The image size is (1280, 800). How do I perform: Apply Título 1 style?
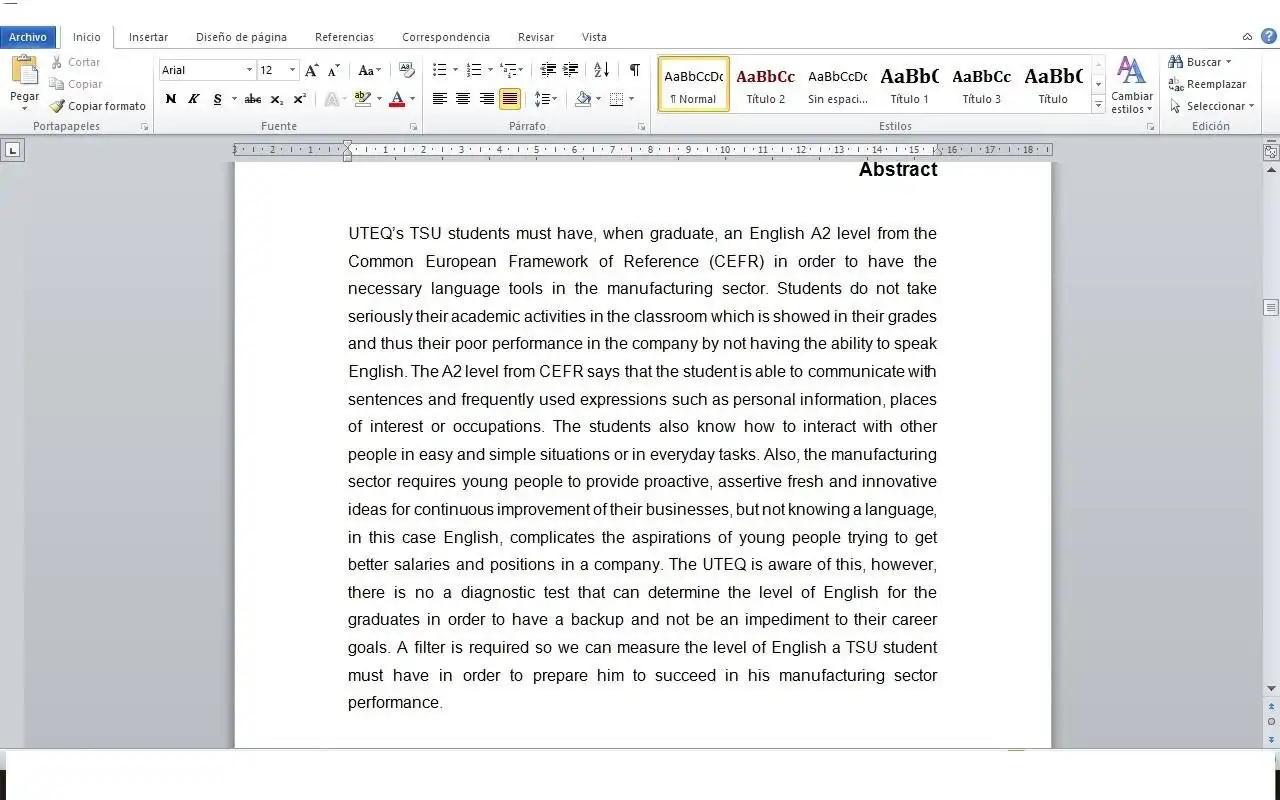coord(910,84)
